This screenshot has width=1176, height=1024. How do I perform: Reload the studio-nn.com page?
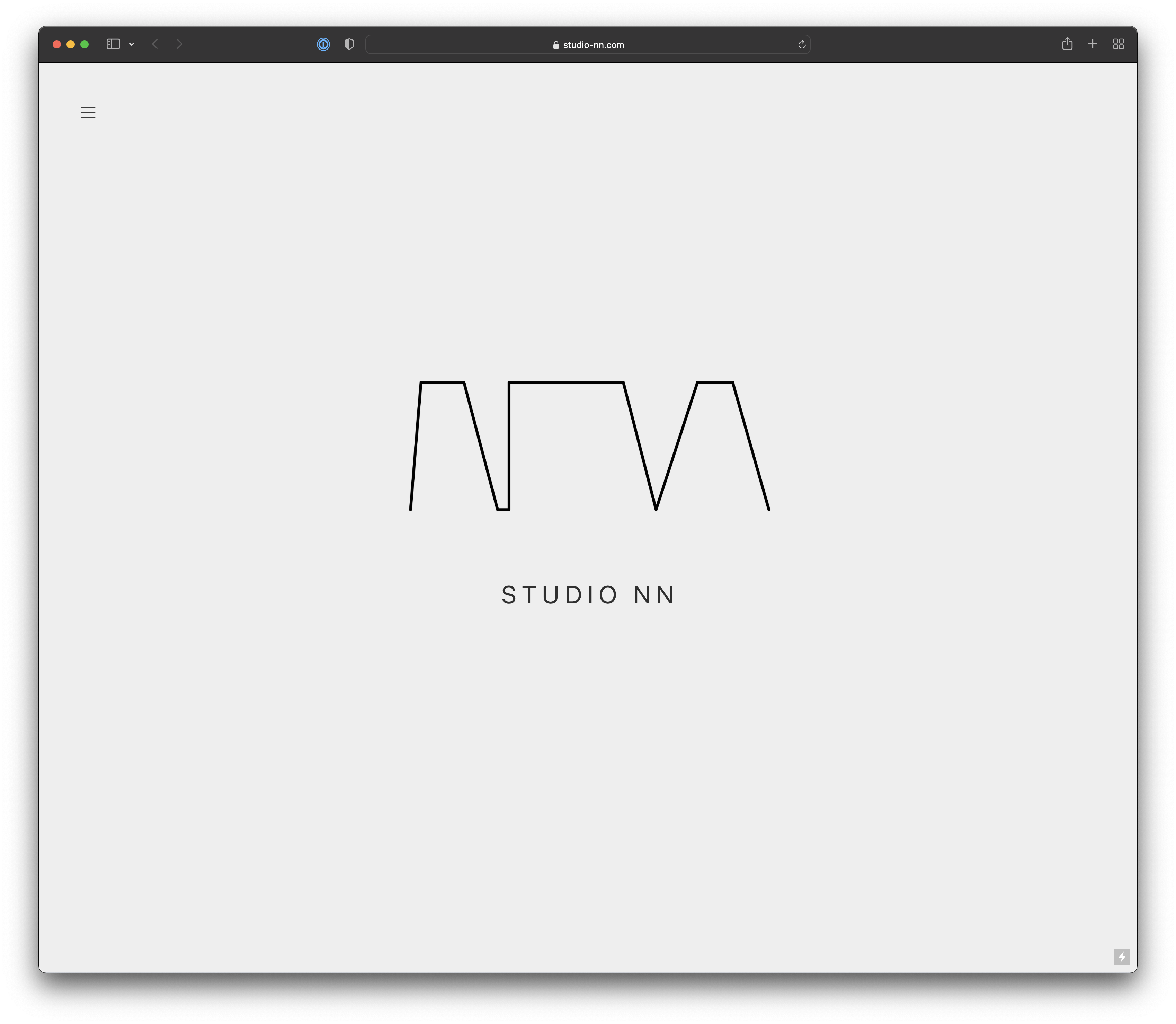point(802,45)
